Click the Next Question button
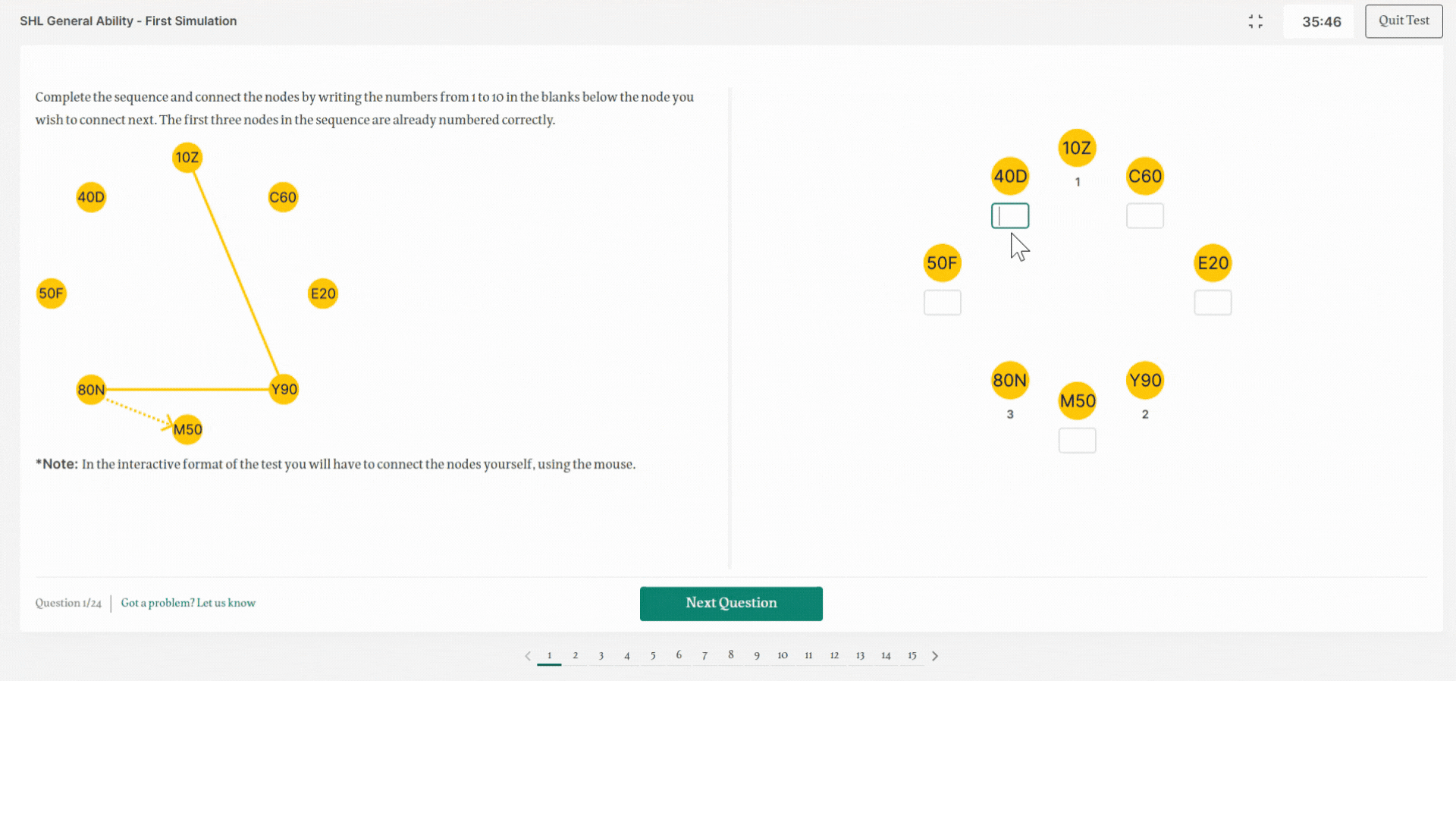This screenshot has width=1456, height=819. (x=731, y=604)
